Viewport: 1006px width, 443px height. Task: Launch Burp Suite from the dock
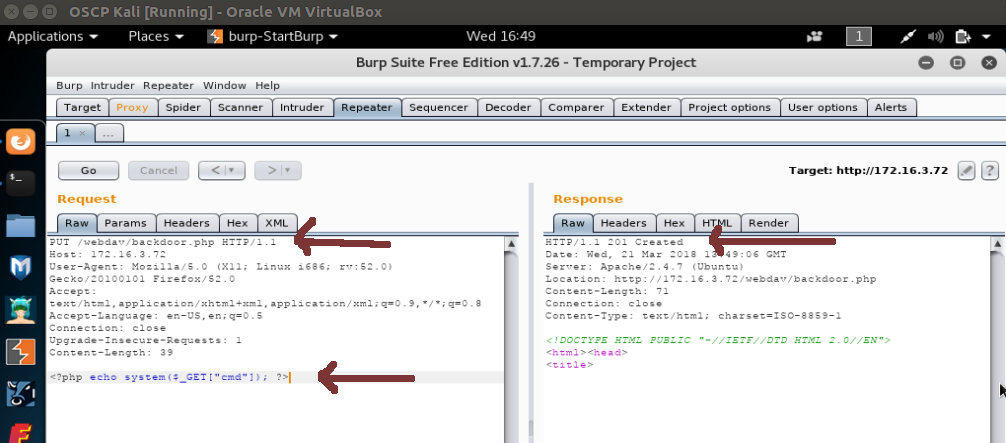click(21, 352)
